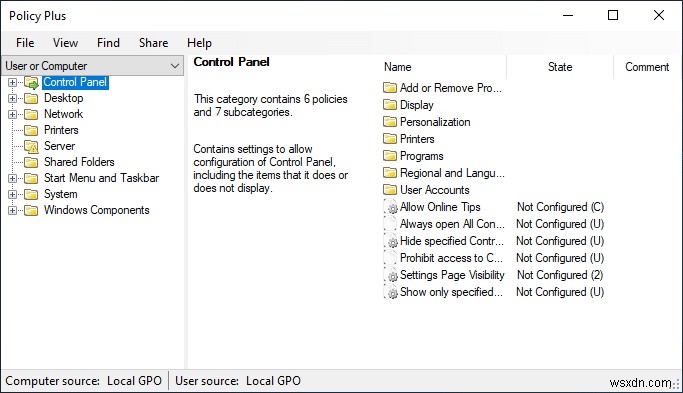Click the Shared Folders folder icon
The width and height of the screenshot is (683, 393).
pos(31,162)
